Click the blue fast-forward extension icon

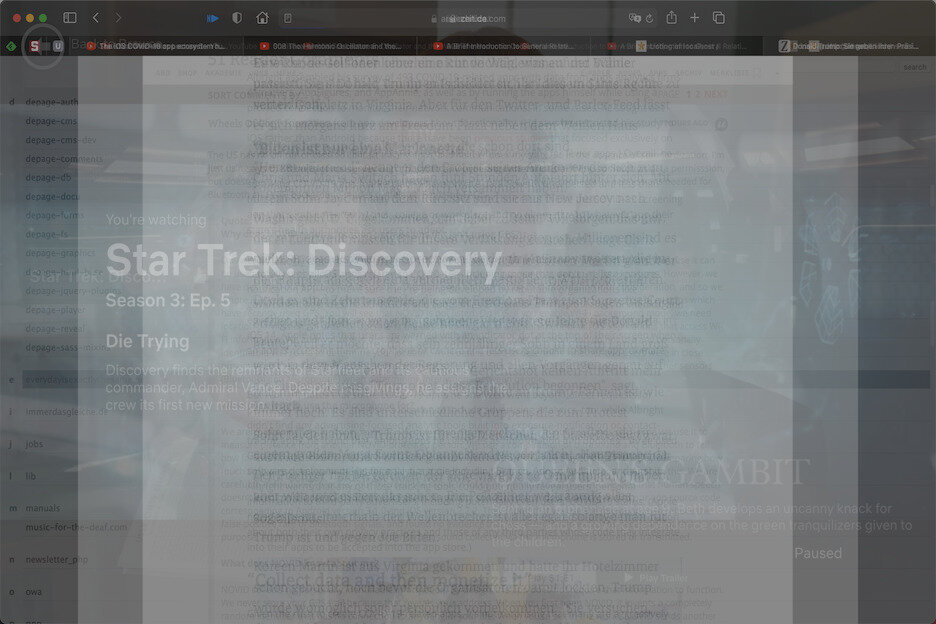tap(213, 19)
